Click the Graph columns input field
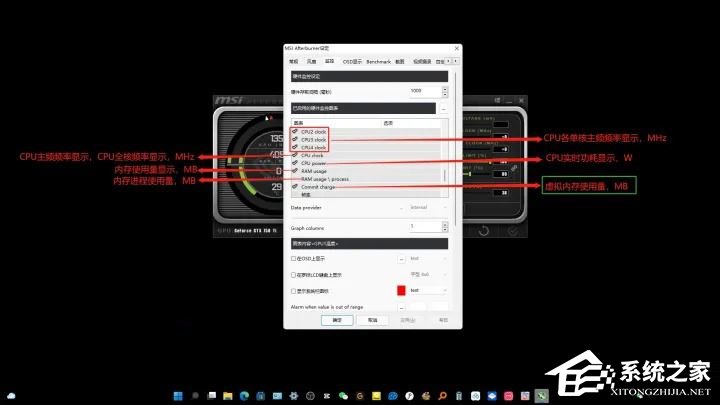Screen dimensions: 720x405 pos(425,226)
